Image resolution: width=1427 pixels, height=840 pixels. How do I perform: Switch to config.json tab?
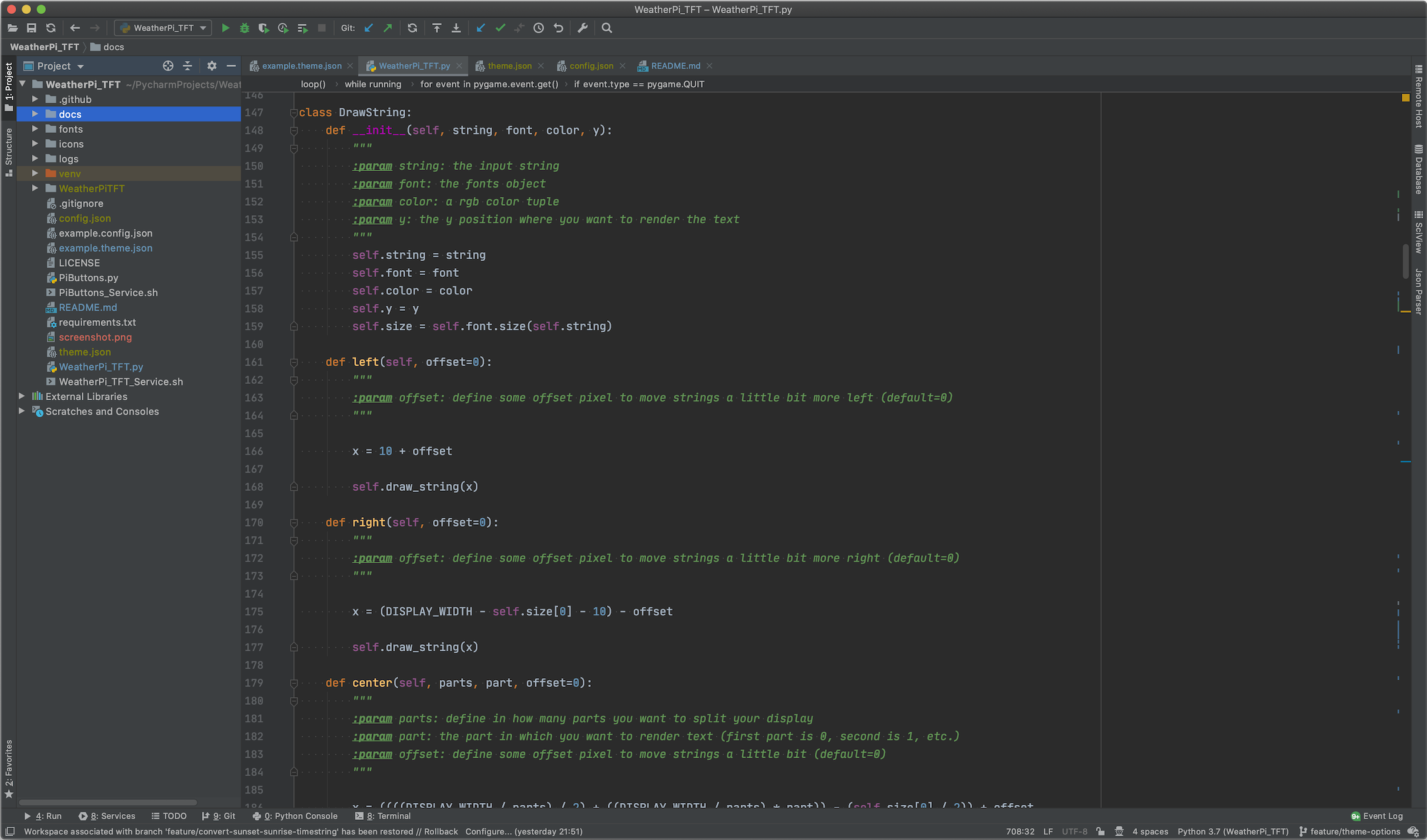click(x=590, y=65)
